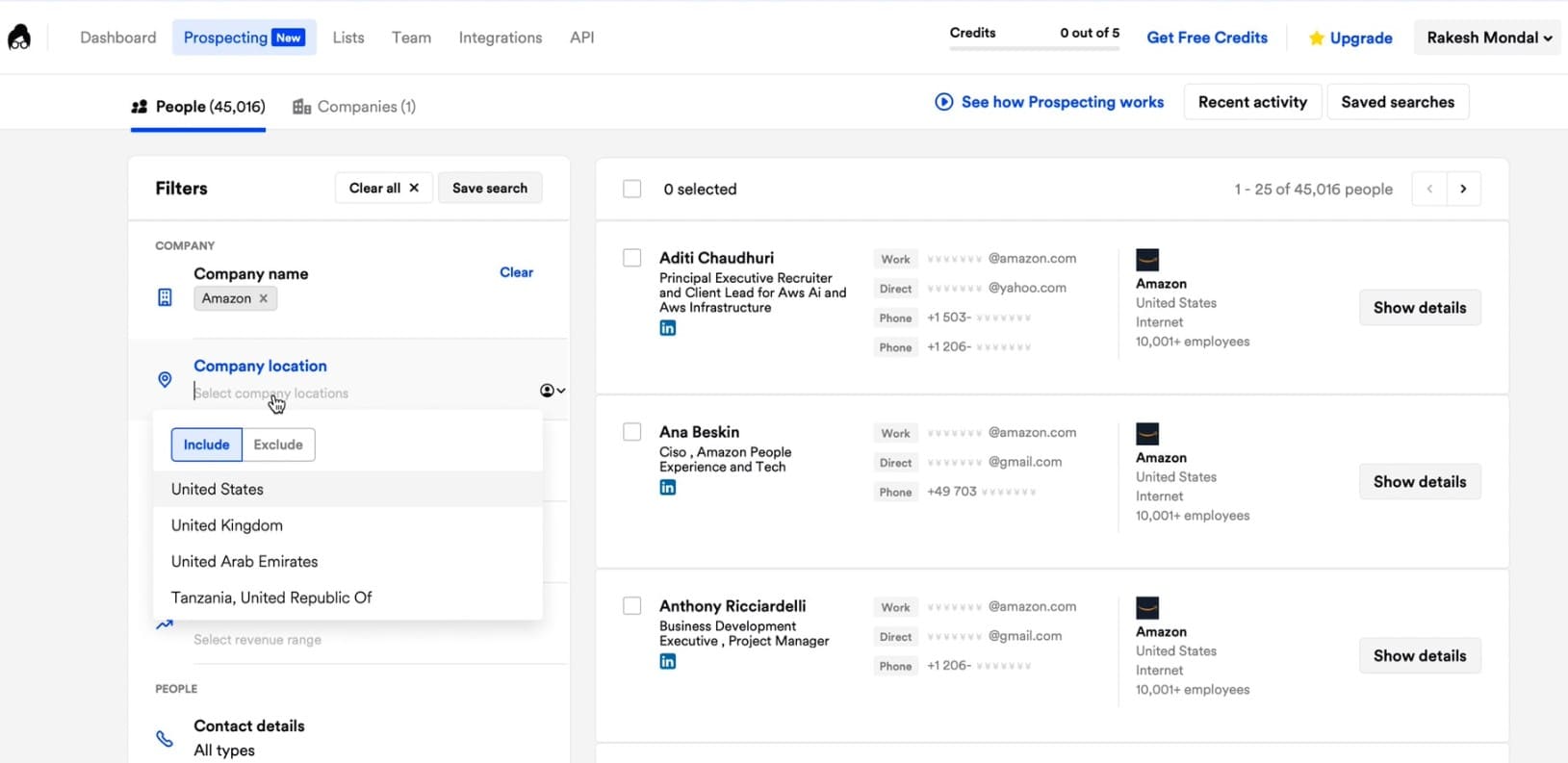Open the Integrations menu item
Screen dimensions: 1568x763
(x=501, y=38)
